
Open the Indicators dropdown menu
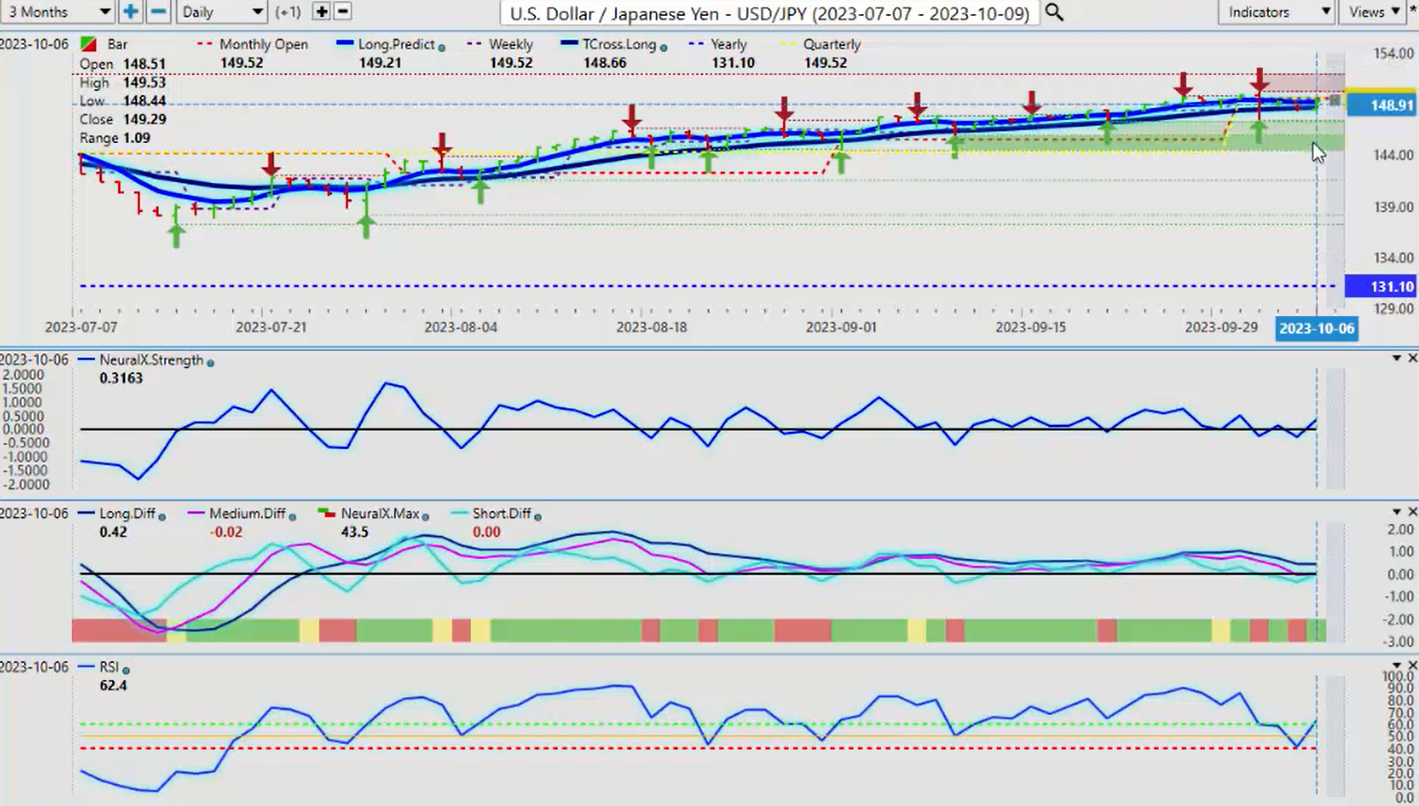tap(1277, 12)
